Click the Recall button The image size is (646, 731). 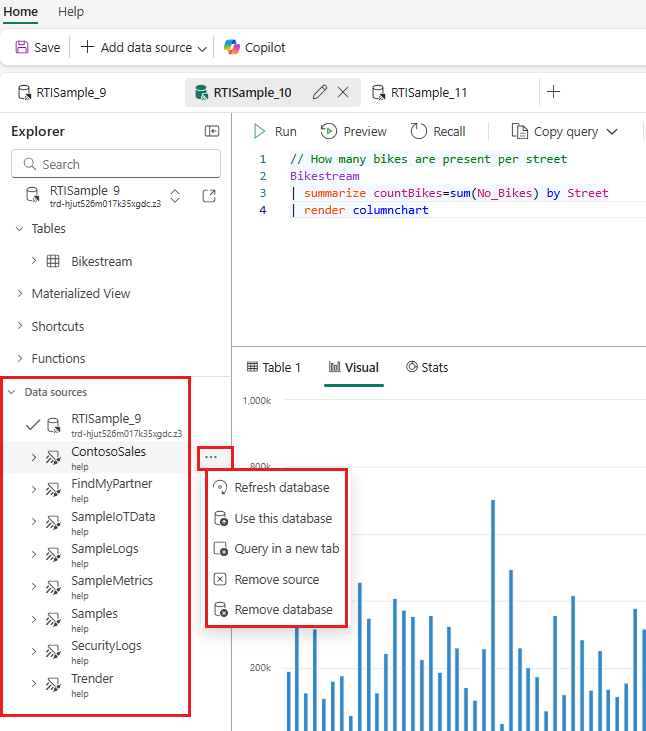click(438, 131)
